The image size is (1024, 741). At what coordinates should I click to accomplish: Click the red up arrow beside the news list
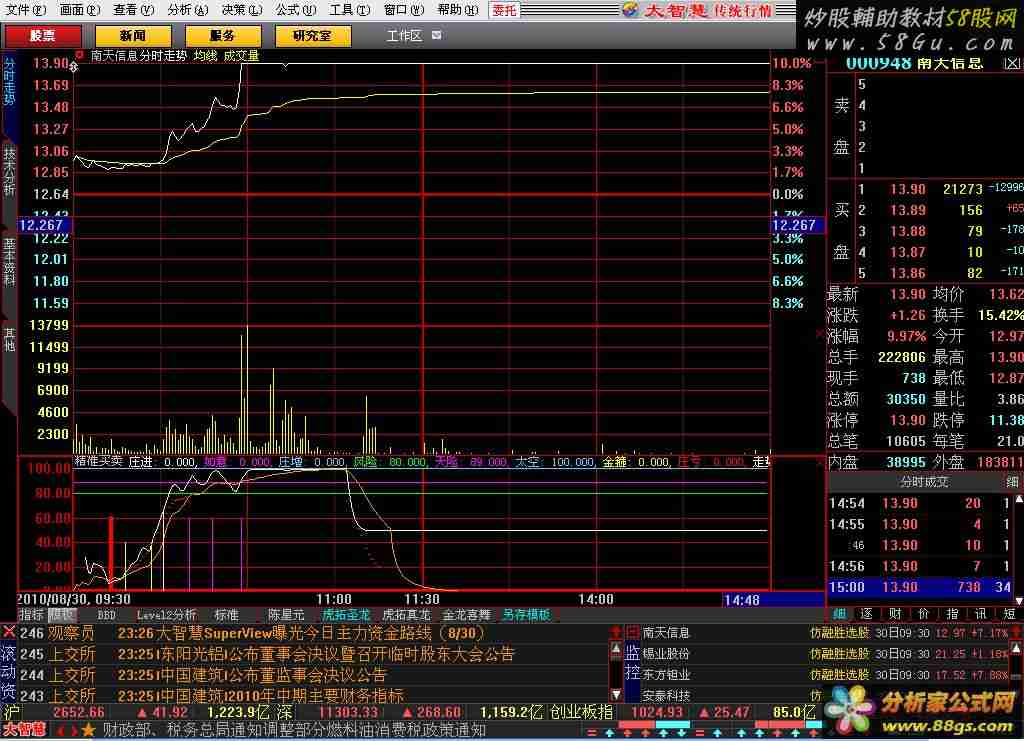point(615,632)
